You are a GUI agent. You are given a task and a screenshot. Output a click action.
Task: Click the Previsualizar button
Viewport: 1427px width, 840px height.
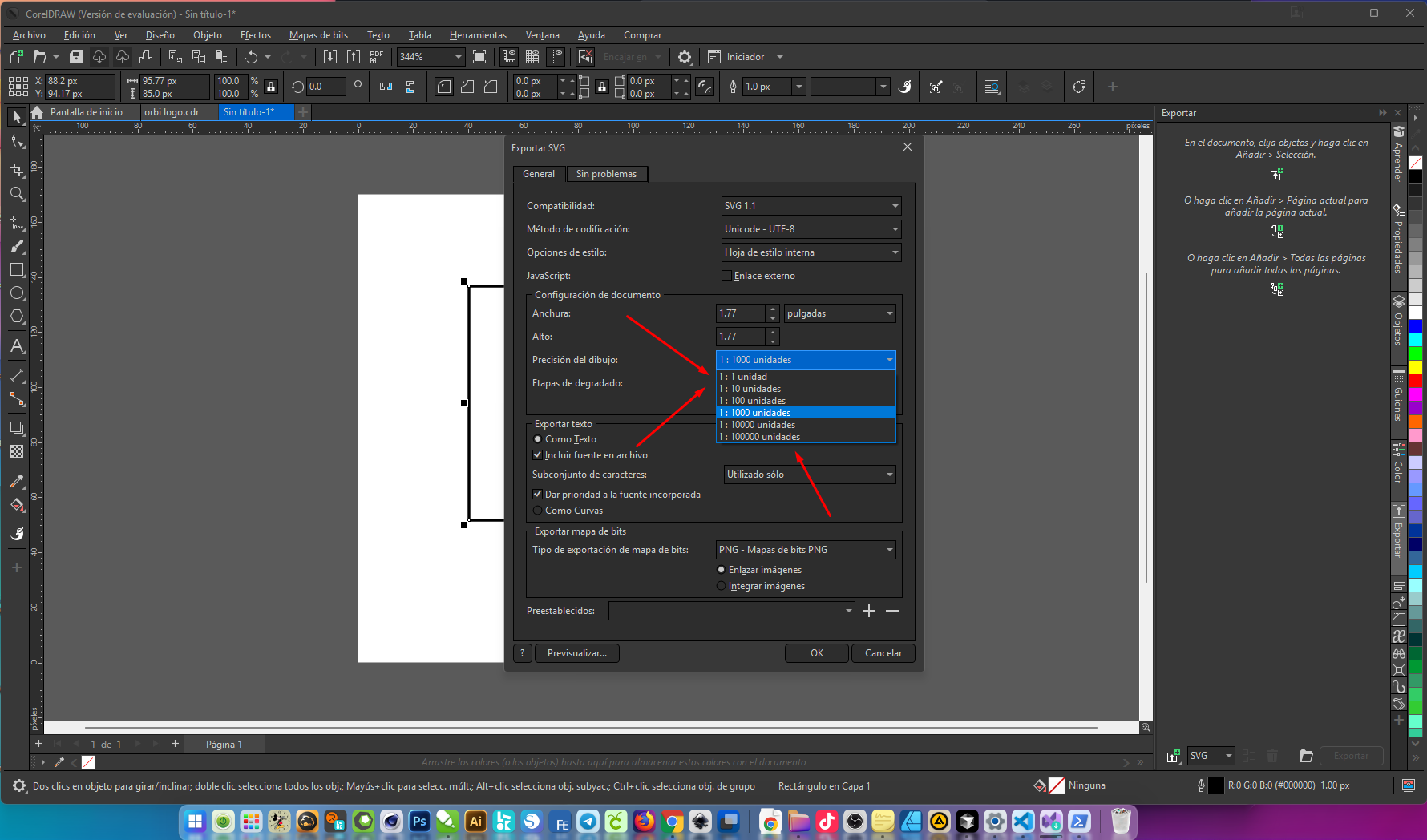(576, 653)
